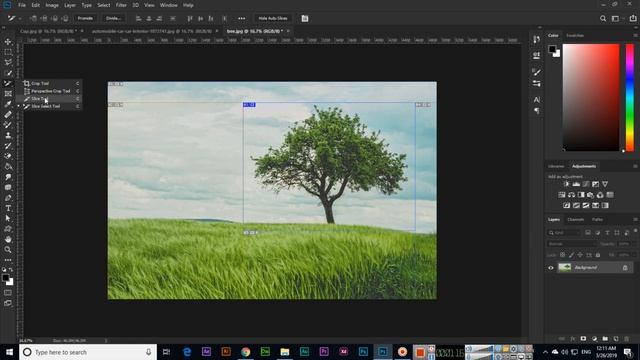
Task: Open the Paragraph panel icon
Action: pyautogui.click(x=536, y=111)
